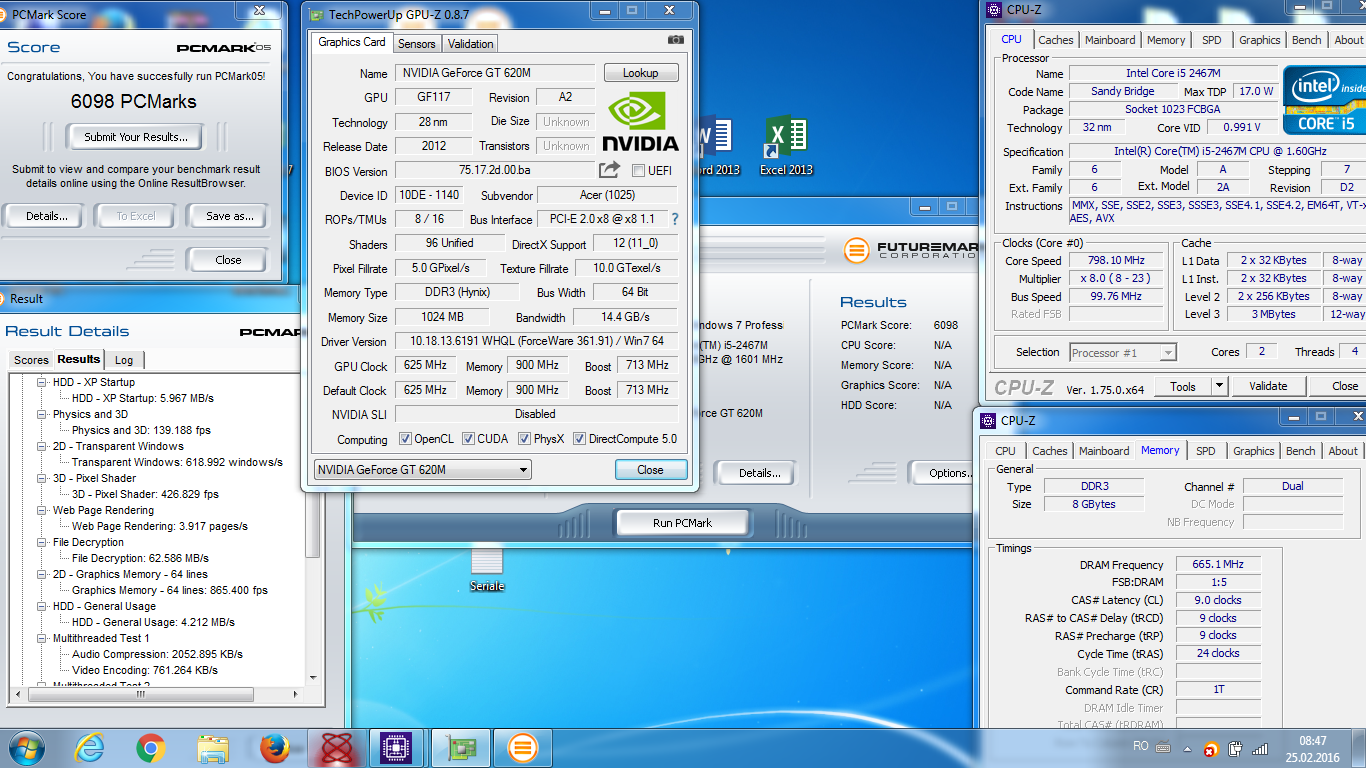The image size is (1366, 768).
Task: Toggle the OpenCL checkbox
Action: [405, 439]
